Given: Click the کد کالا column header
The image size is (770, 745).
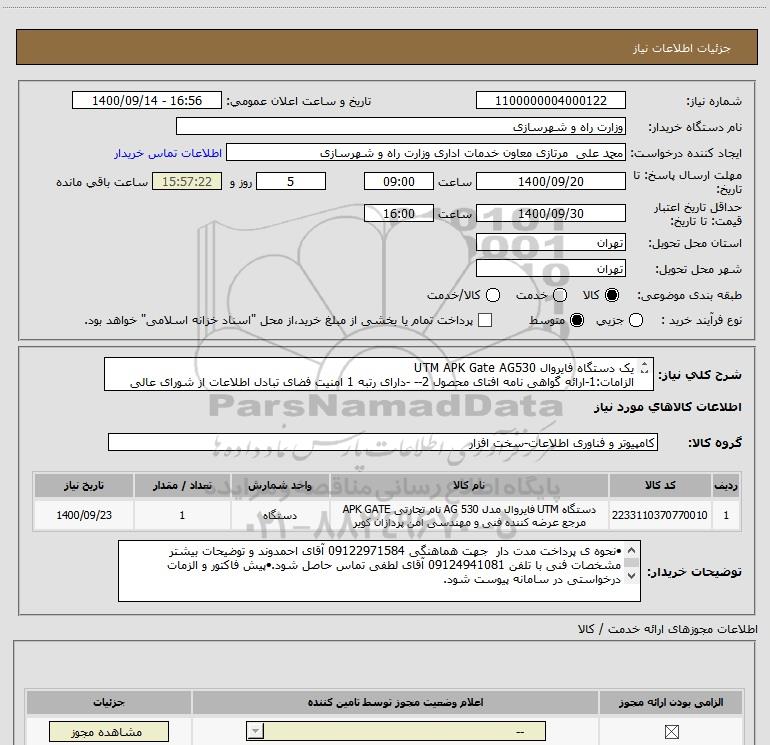Looking at the screenshot, I should pyautogui.click(x=660, y=486).
